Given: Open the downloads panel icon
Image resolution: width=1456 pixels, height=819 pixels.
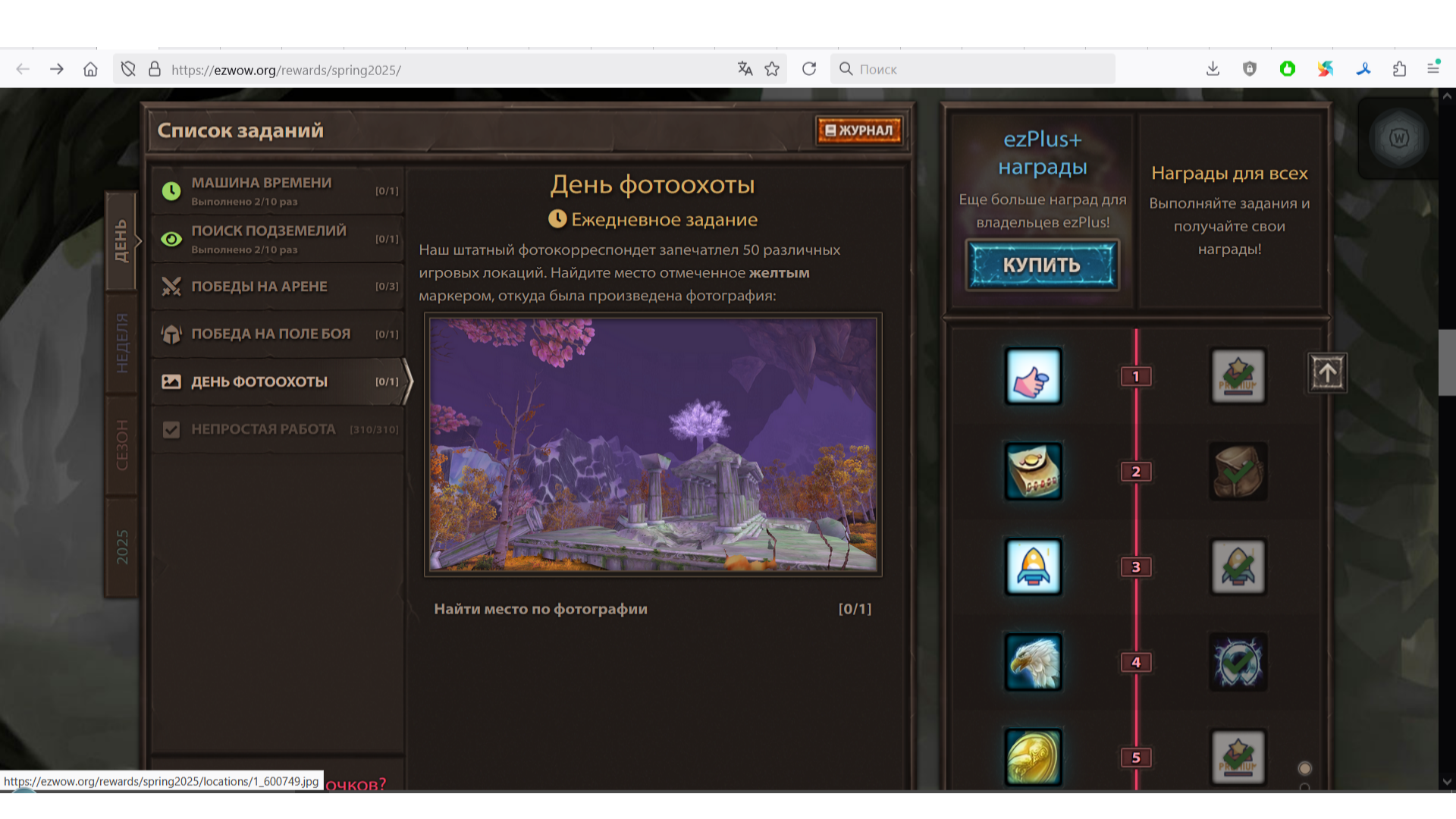Looking at the screenshot, I should (1213, 69).
